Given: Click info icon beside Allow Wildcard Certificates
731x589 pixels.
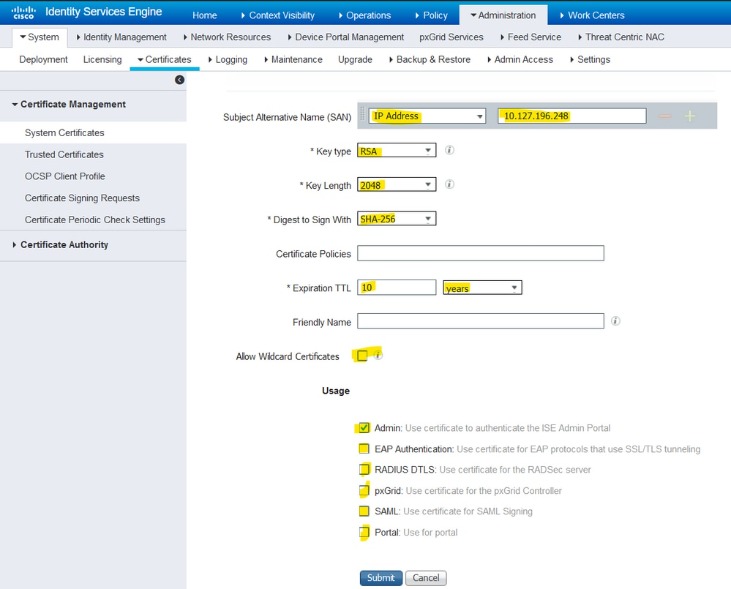Looking at the screenshot, I should [x=378, y=355].
